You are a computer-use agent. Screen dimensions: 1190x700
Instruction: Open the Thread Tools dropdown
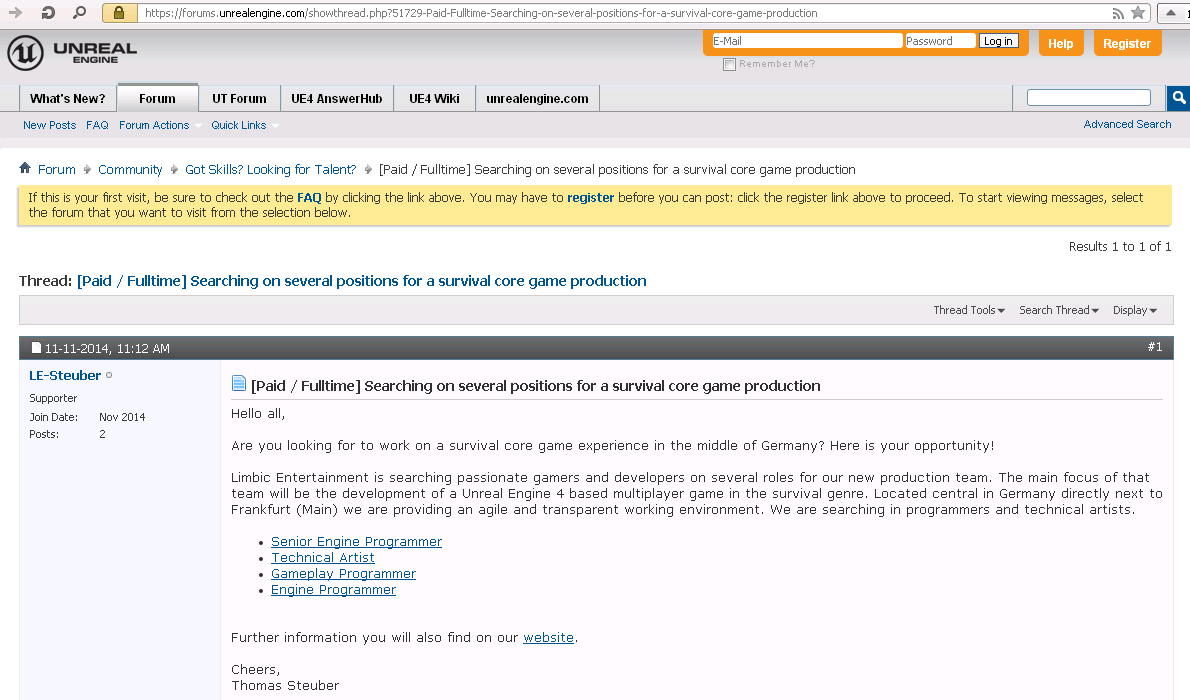tap(969, 310)
